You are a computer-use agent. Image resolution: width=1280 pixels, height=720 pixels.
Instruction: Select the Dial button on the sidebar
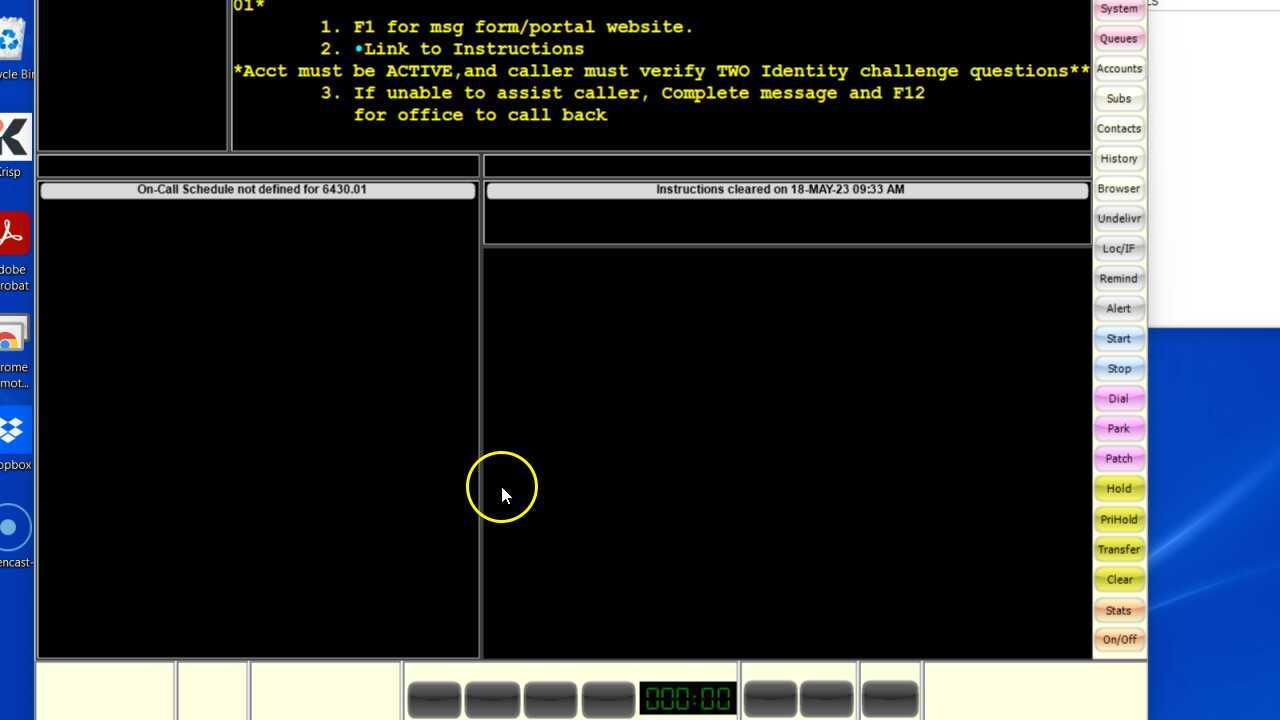(1118, 398)
